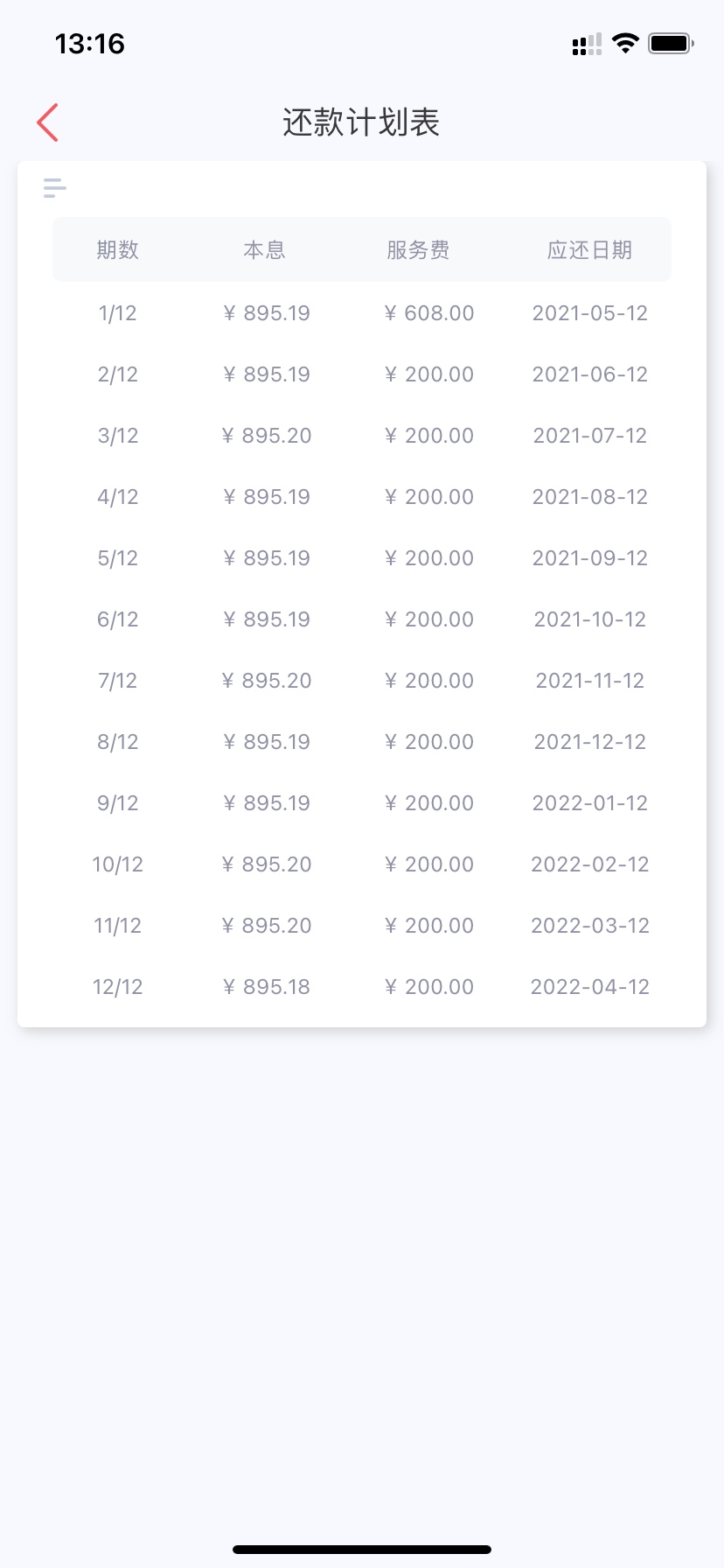Viewport: 724px width, 1568px height.
Task: Open the list menu icon above table
Action: point(55,187)
